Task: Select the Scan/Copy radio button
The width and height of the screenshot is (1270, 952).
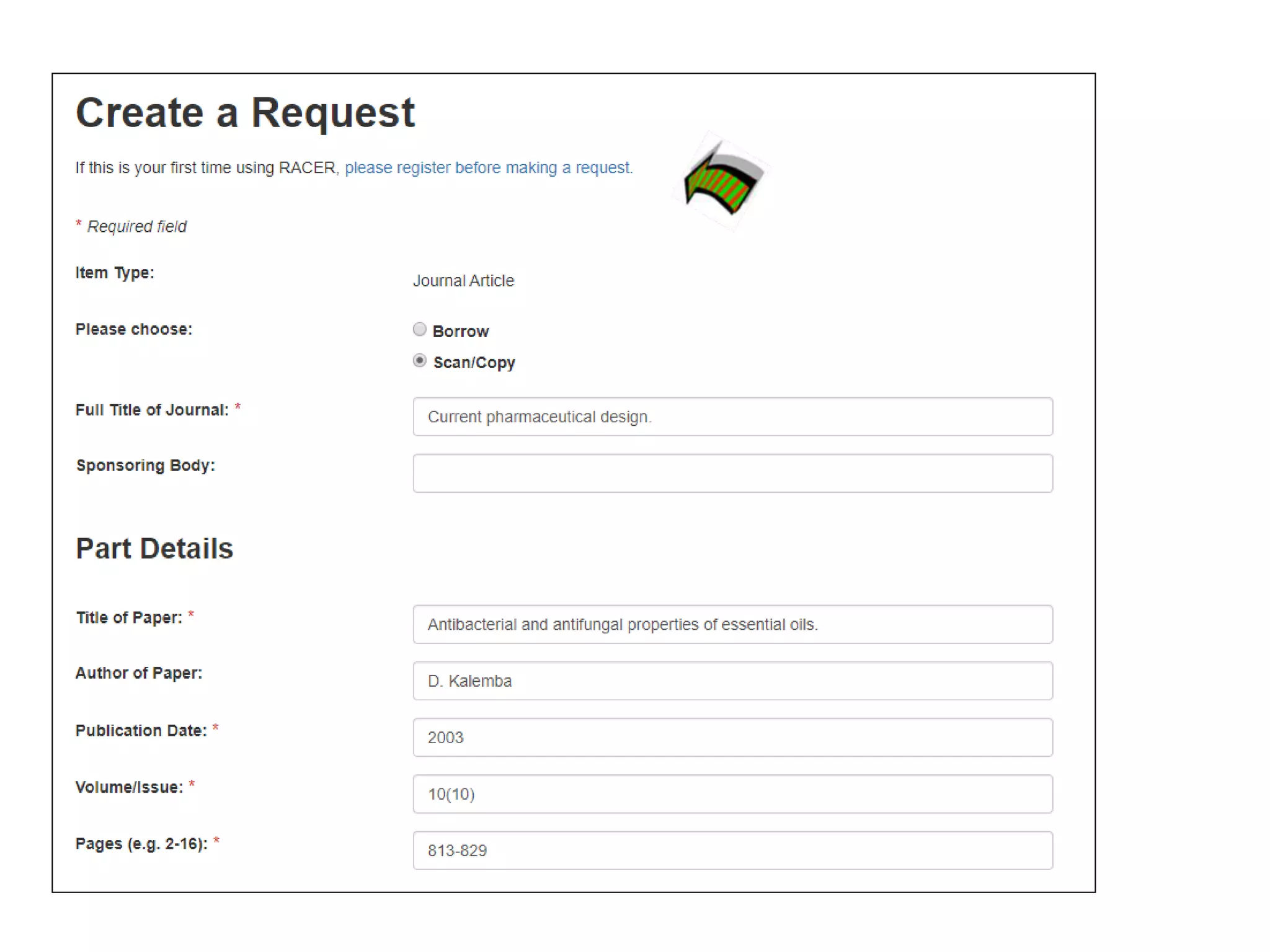Action: [x=420, y=361]
